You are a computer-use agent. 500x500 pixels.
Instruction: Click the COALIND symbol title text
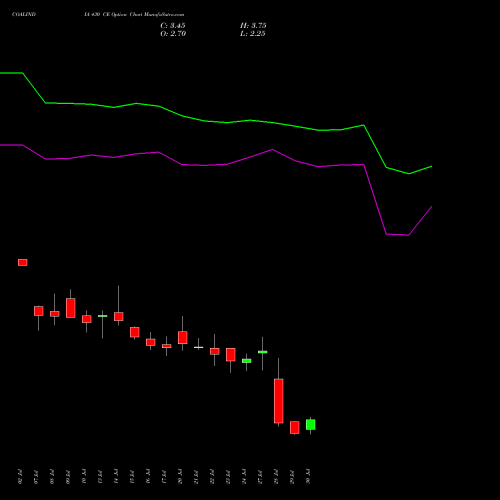[x=24, y=15]
